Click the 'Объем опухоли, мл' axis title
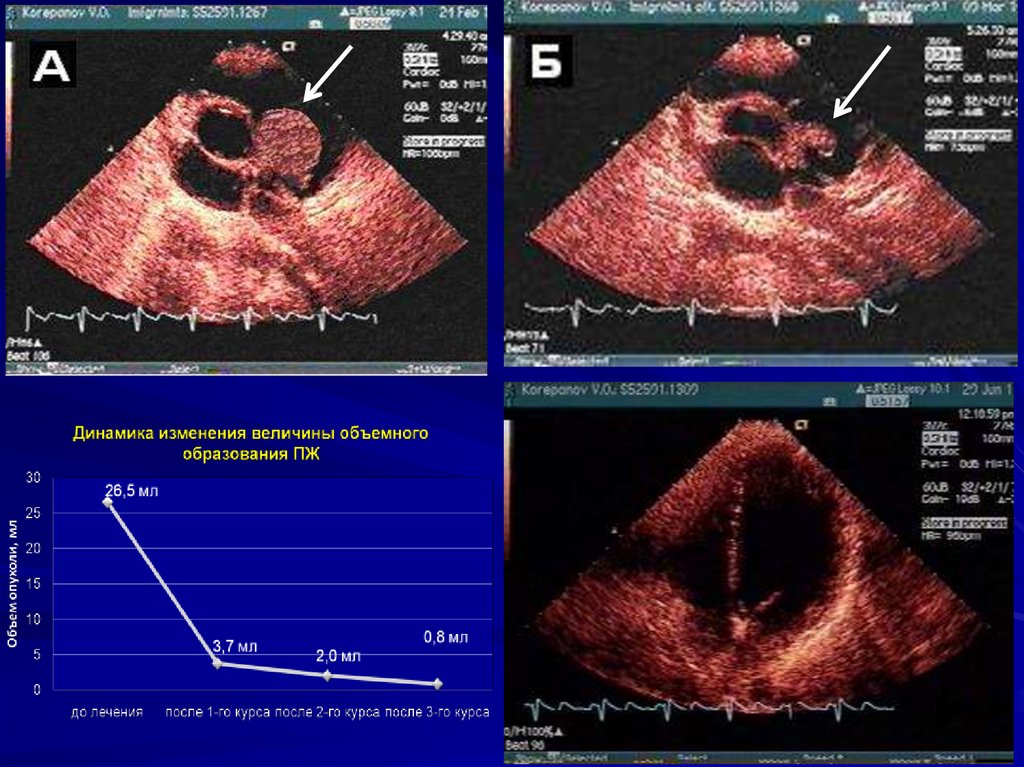Screen dimensions: 1024x767 (x=12, y=584)
